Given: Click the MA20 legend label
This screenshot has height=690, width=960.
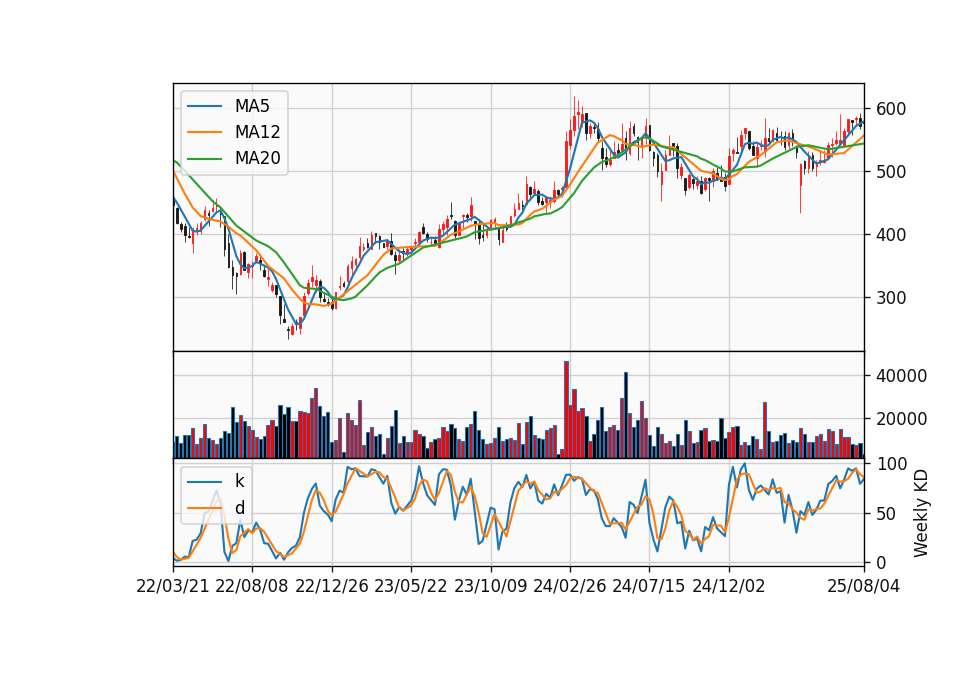Looking at the screenshot, I should tap(257, 159).
